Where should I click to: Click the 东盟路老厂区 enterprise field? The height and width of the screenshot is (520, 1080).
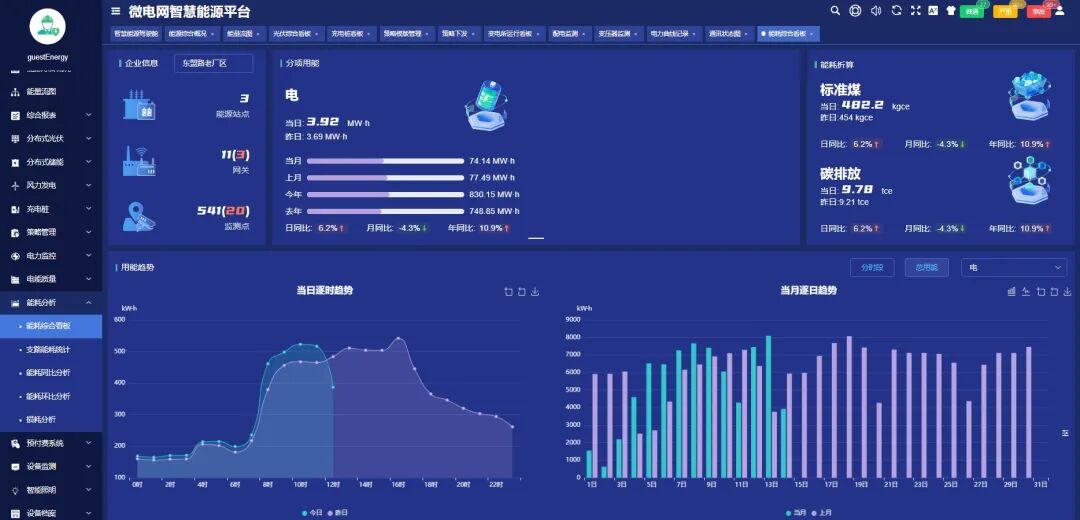(x=213, y=63)
